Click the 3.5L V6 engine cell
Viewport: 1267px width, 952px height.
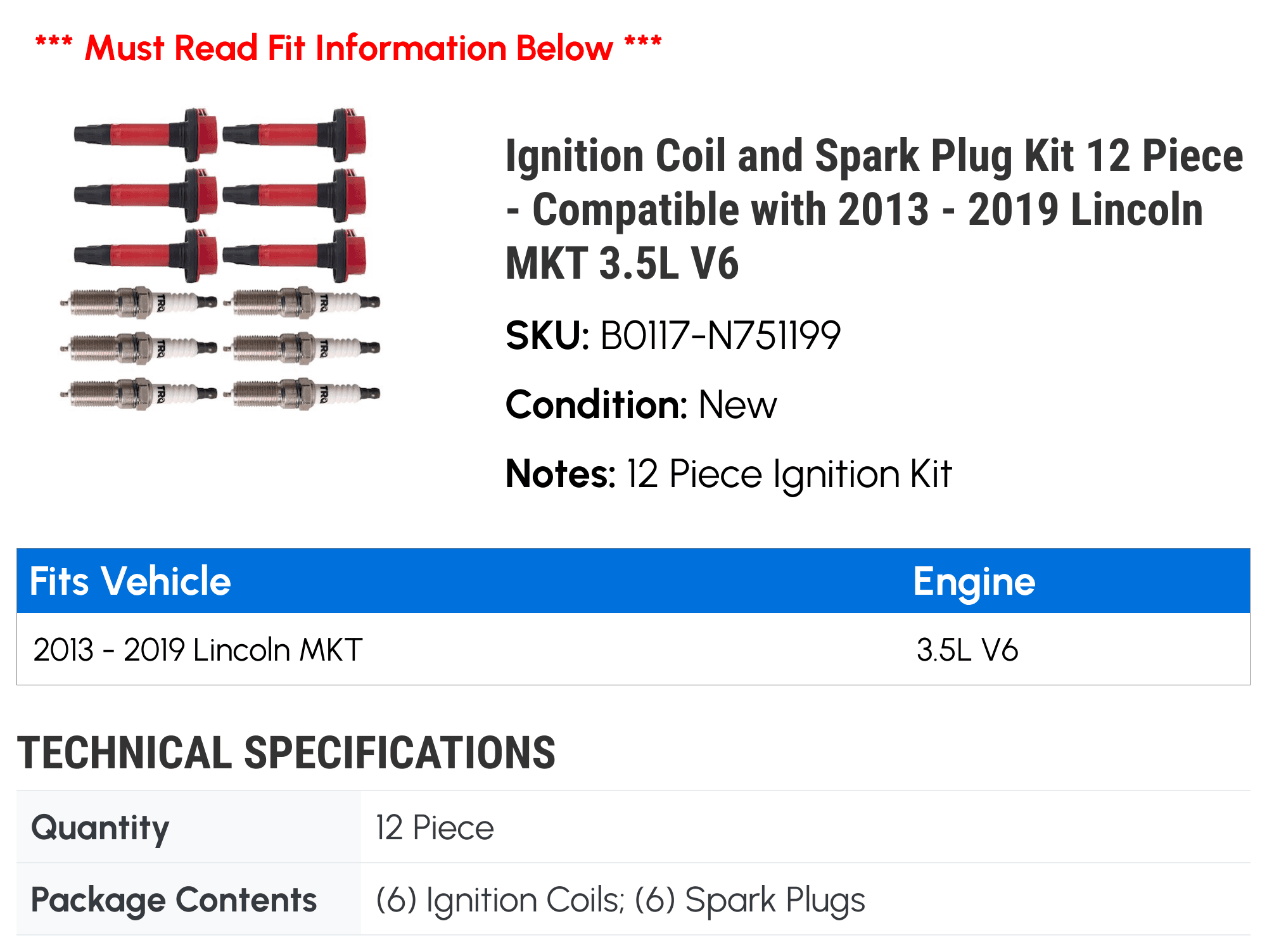click(967, 650)
